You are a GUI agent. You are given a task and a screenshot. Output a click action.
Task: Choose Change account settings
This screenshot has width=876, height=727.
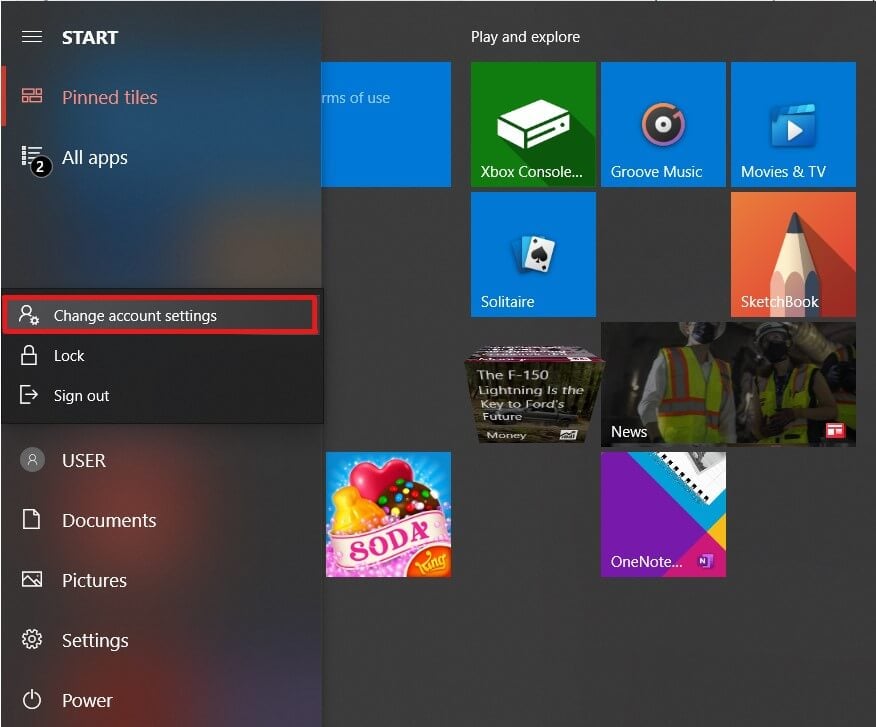pos(161,316)
